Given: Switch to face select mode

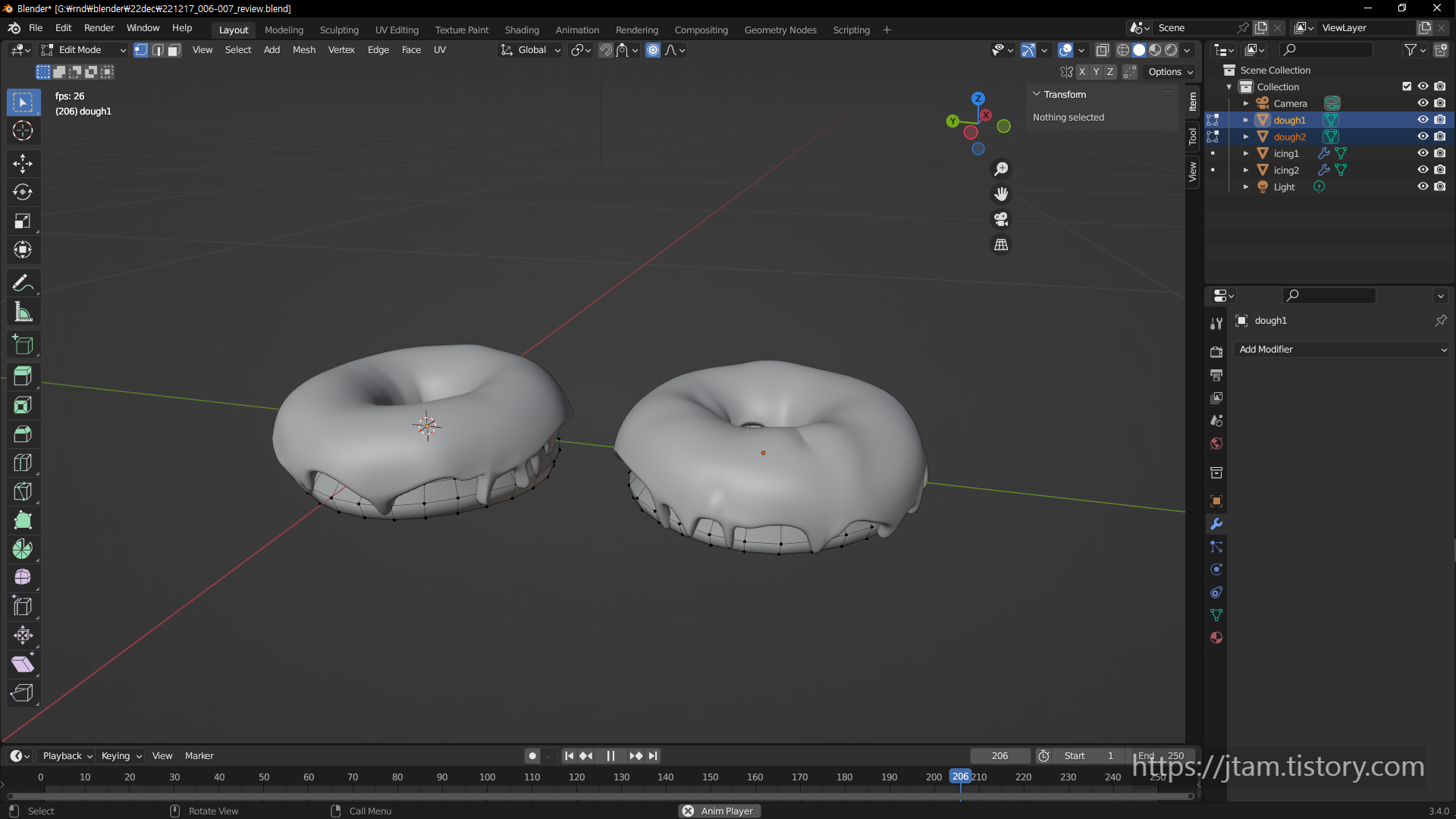Looking at the screenshot, I should (x=174, y=50).
